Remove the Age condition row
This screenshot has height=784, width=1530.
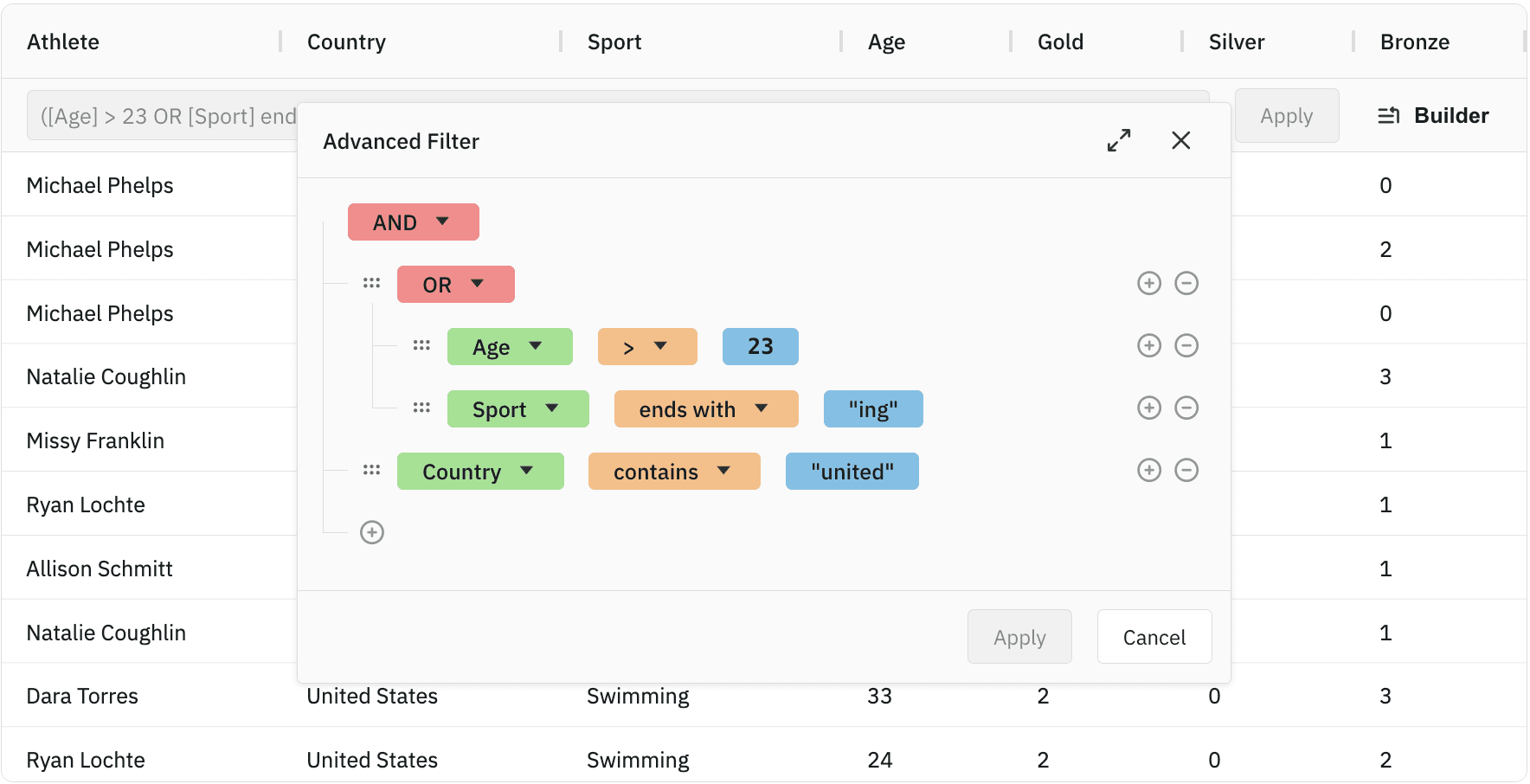(1186, 345)
